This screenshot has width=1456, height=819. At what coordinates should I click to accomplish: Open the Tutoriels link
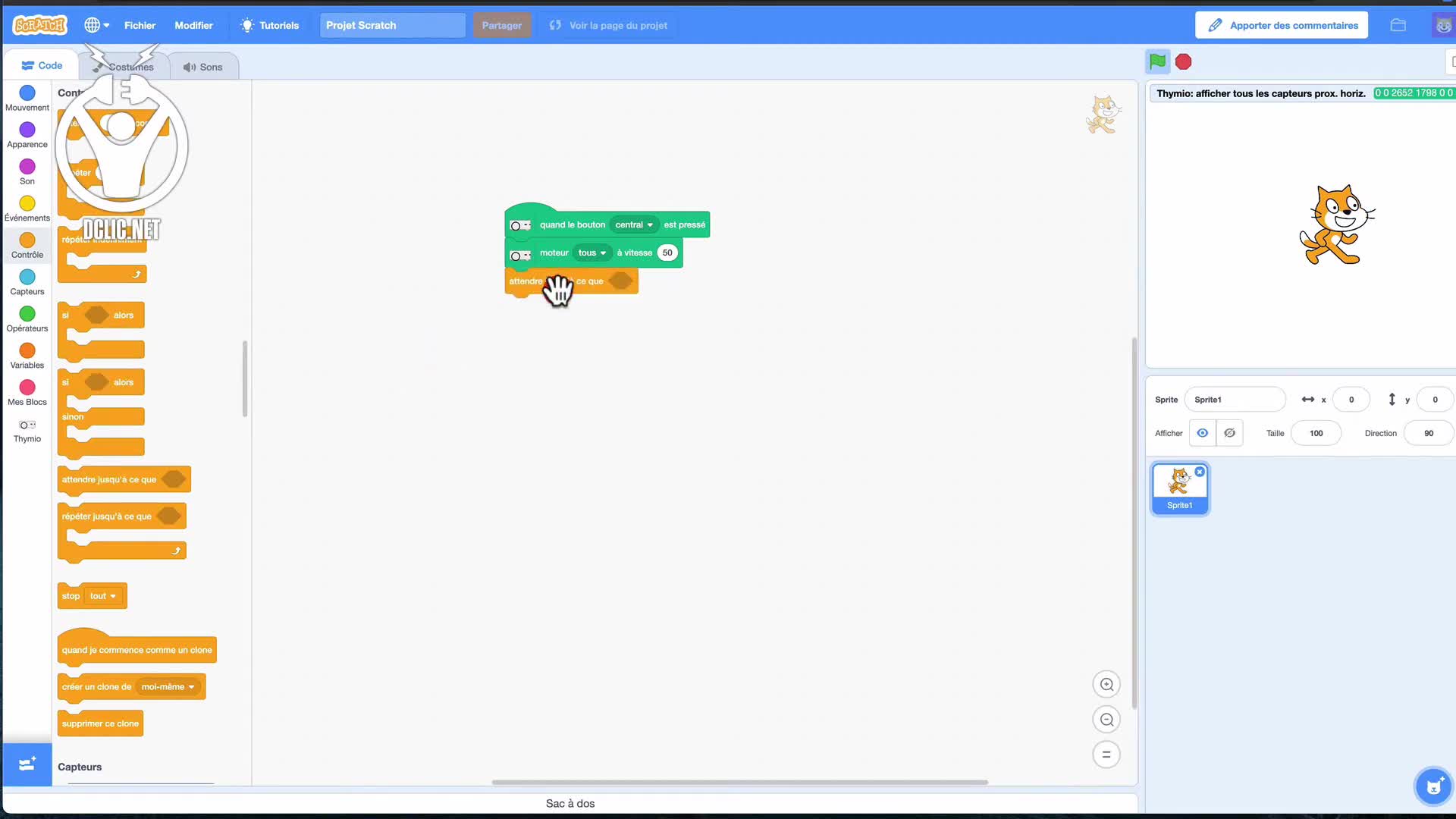click(270, 25)
